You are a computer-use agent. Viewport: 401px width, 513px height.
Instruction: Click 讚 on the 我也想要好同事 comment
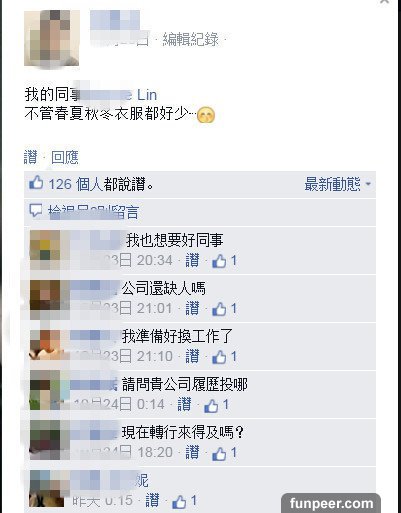(x=192, y=260)
